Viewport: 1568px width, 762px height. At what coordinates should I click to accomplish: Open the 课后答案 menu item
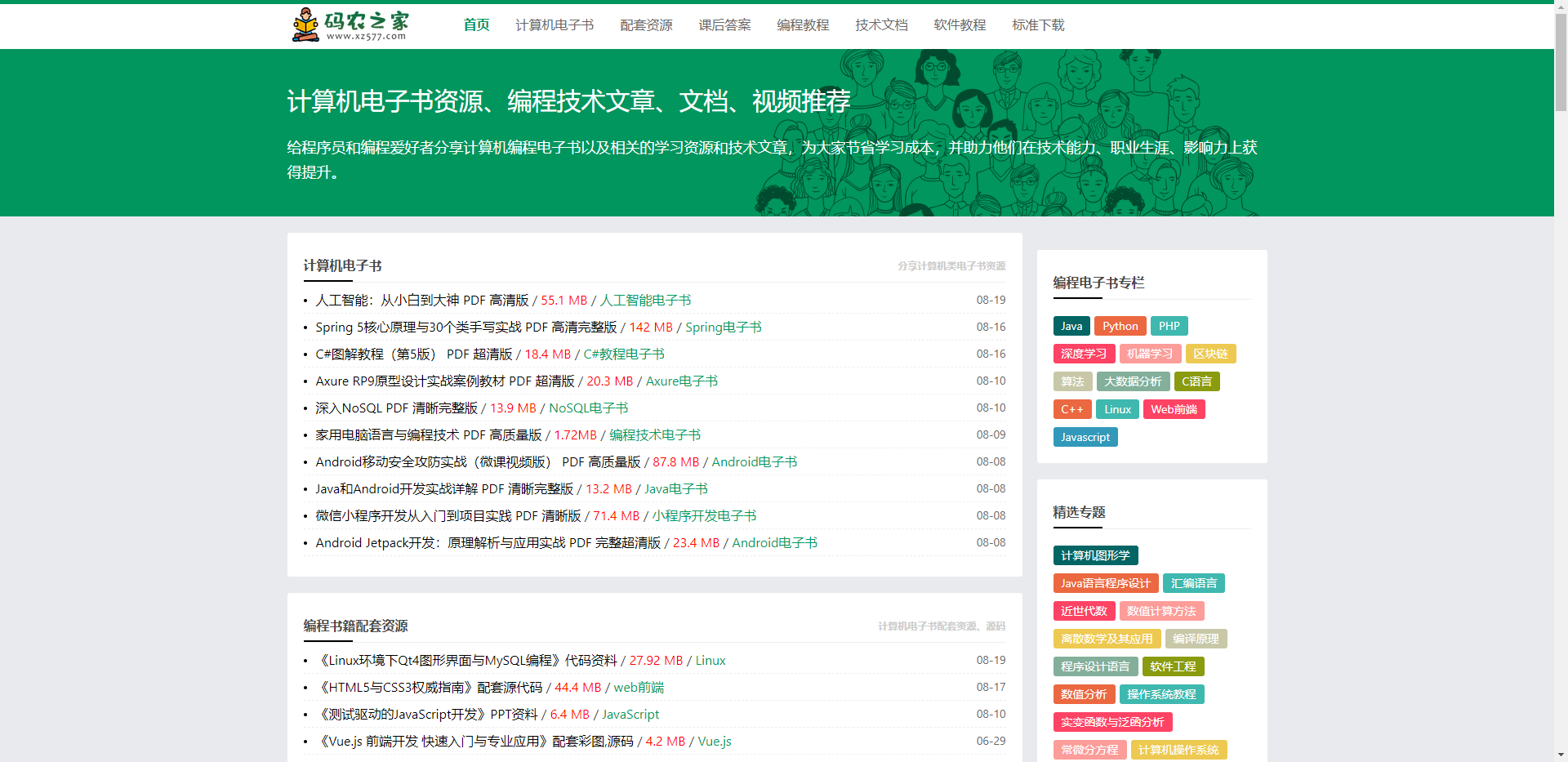pos(725,25)
